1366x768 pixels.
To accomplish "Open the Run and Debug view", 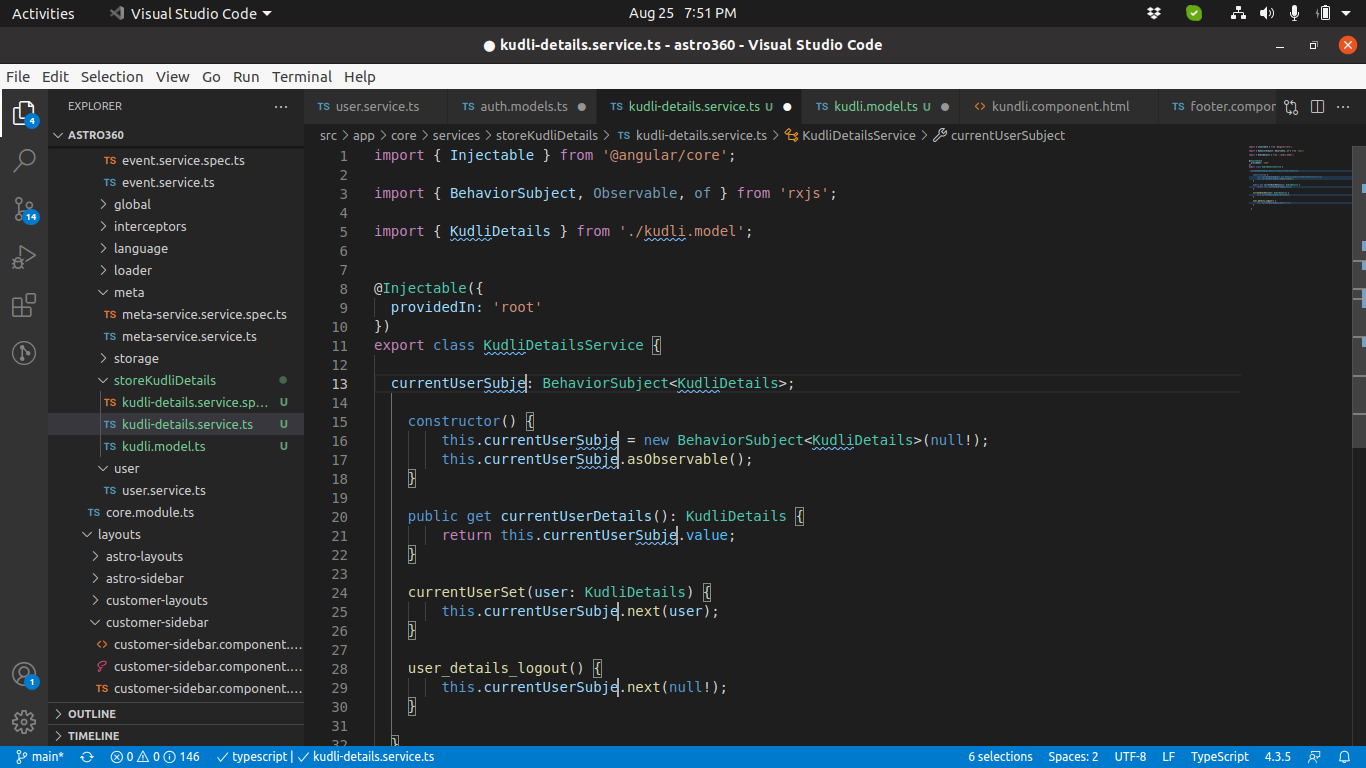I will point(24,258).
